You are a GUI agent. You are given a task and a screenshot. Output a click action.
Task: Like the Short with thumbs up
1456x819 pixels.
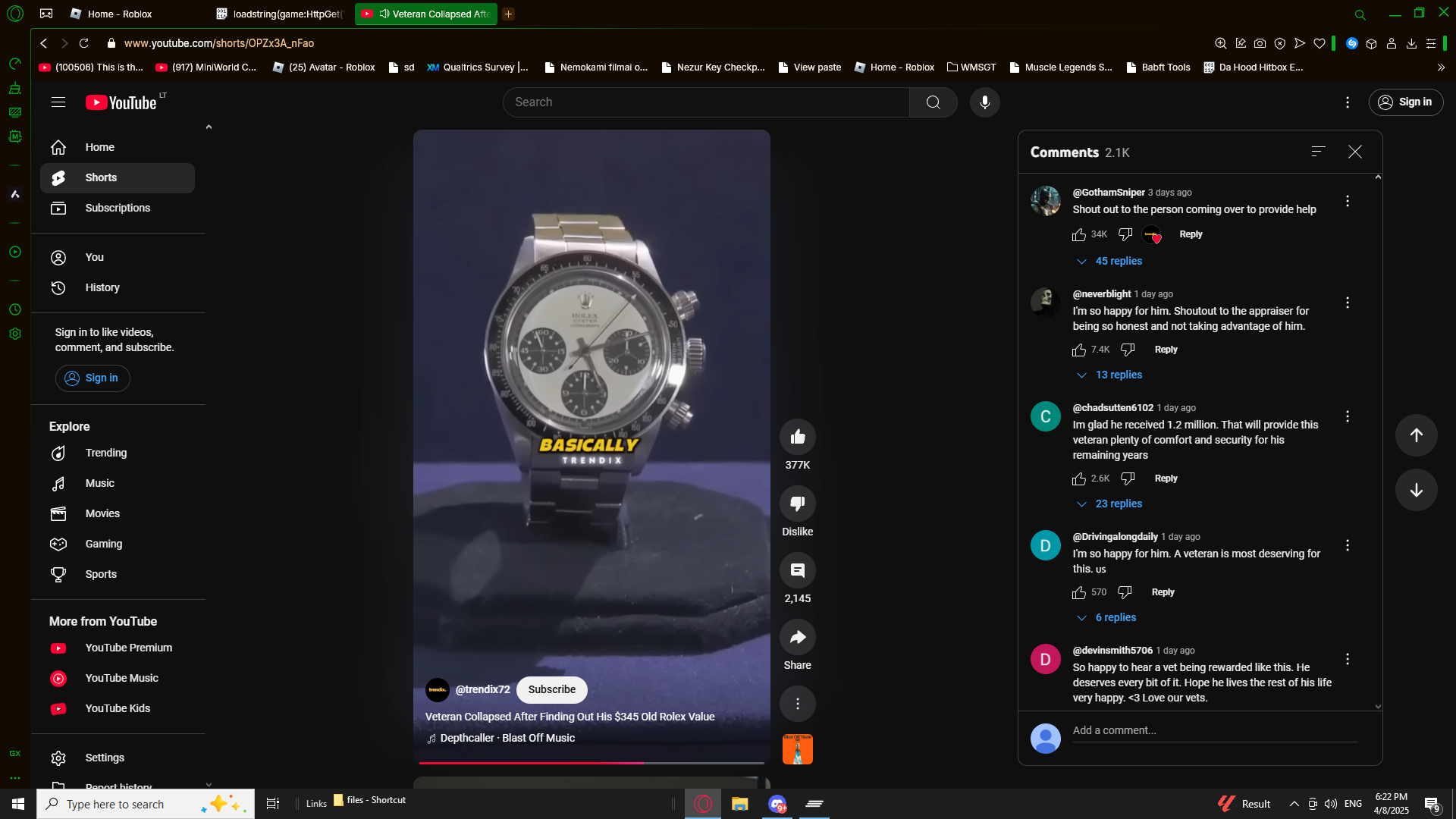797,437
